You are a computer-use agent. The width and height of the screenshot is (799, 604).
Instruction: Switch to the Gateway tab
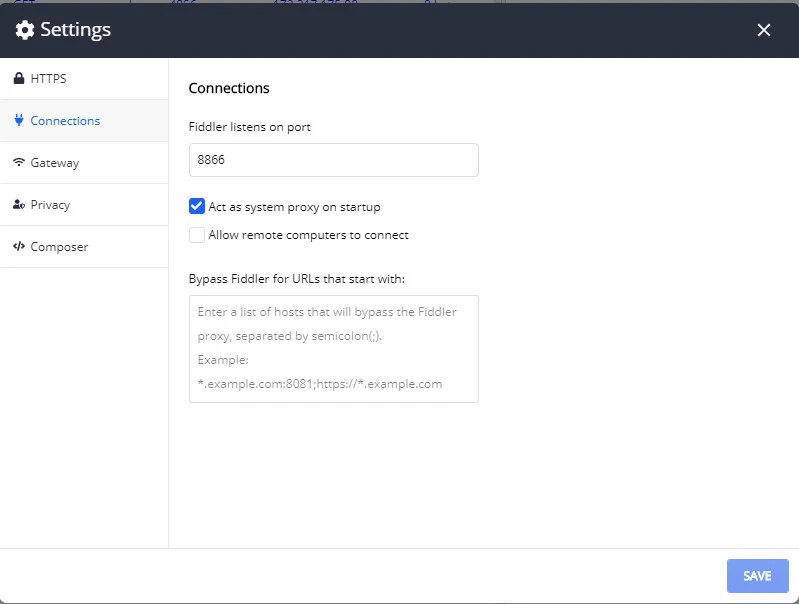[x=84, y=163]
